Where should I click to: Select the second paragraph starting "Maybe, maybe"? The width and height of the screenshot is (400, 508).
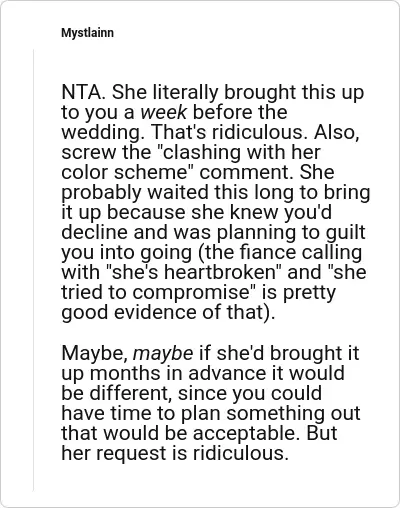pos(211,403)
